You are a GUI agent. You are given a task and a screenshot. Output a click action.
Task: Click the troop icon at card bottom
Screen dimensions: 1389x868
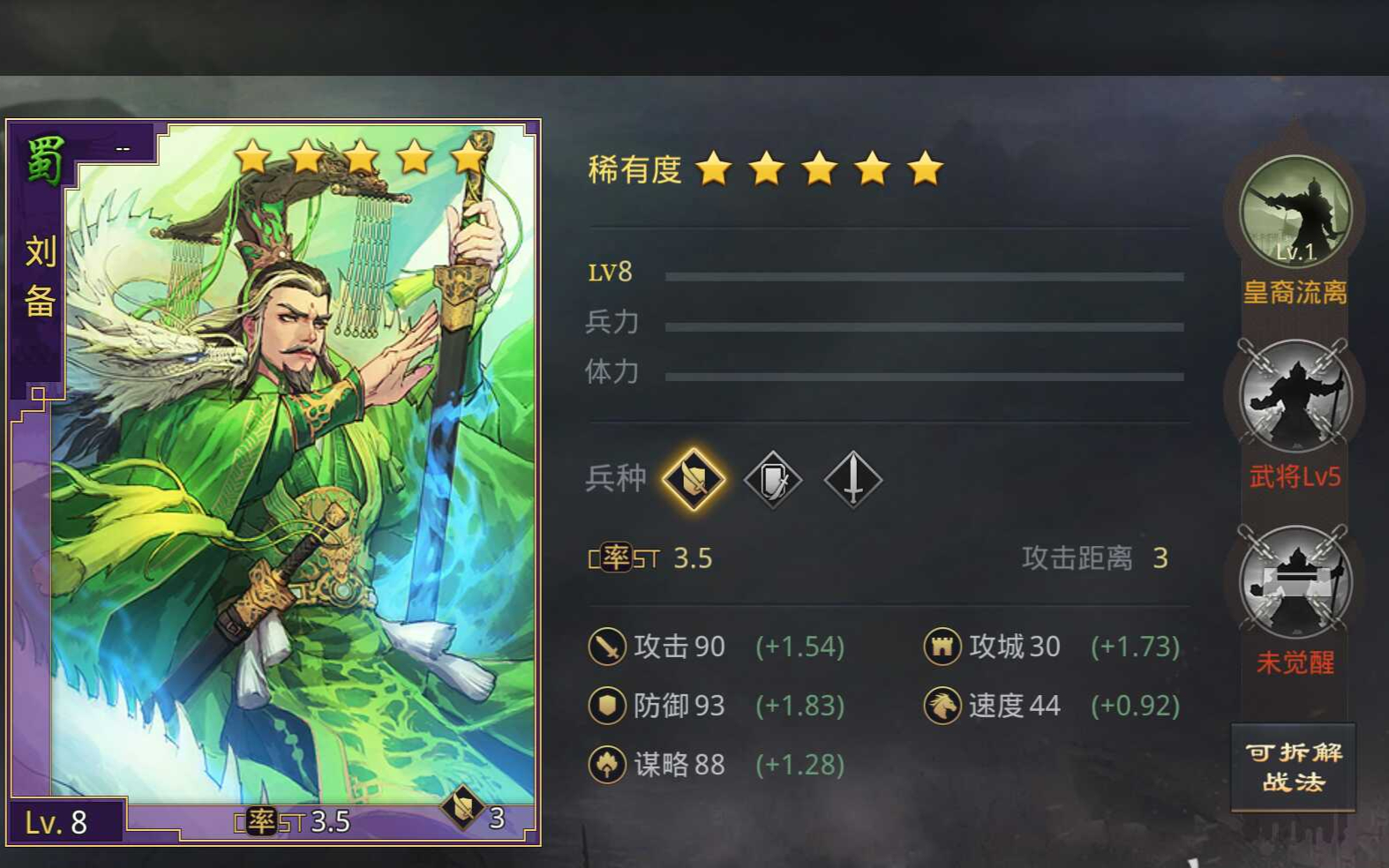pyautogui.click(x=462, y=807)
